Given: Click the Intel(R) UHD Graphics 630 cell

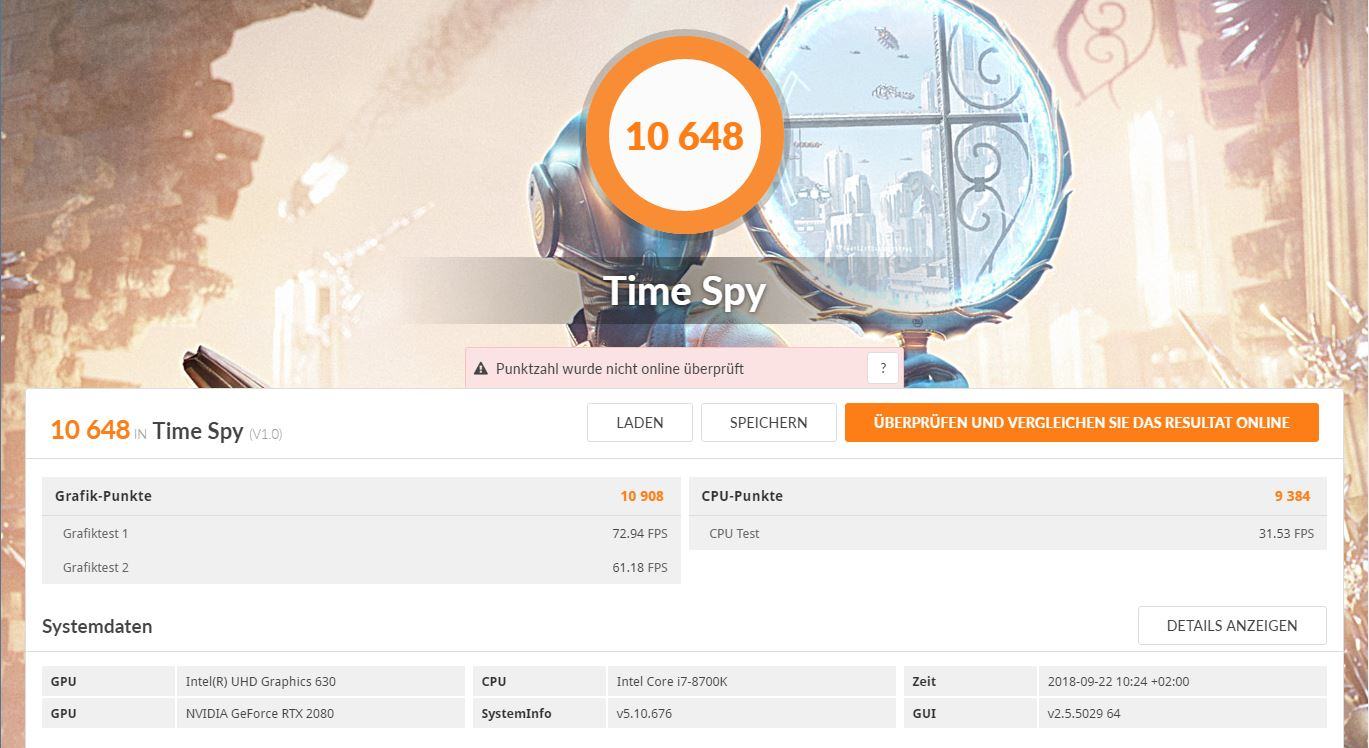Looking at the screenshot, I should click(320, 681).
